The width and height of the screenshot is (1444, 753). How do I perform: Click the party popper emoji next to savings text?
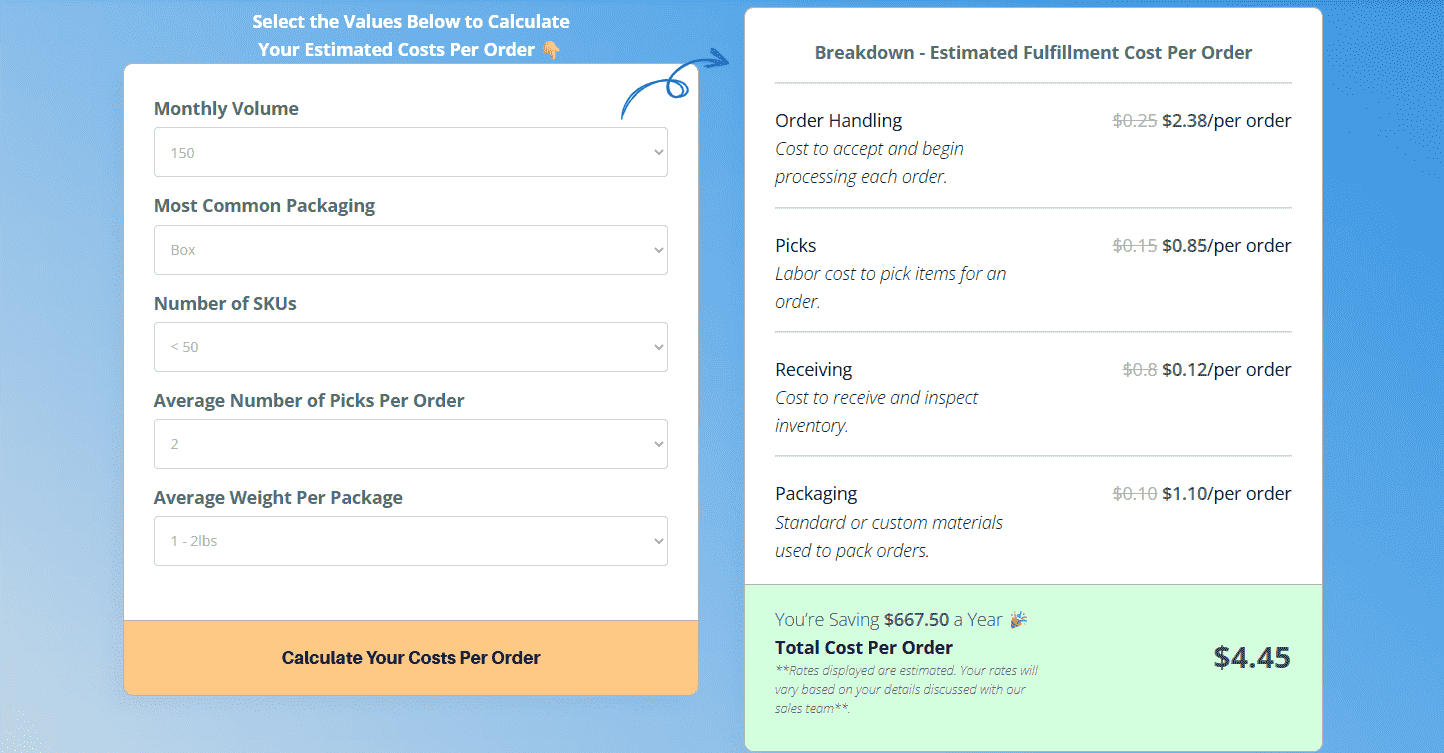pyautogui.click(x=1018, y=619)
